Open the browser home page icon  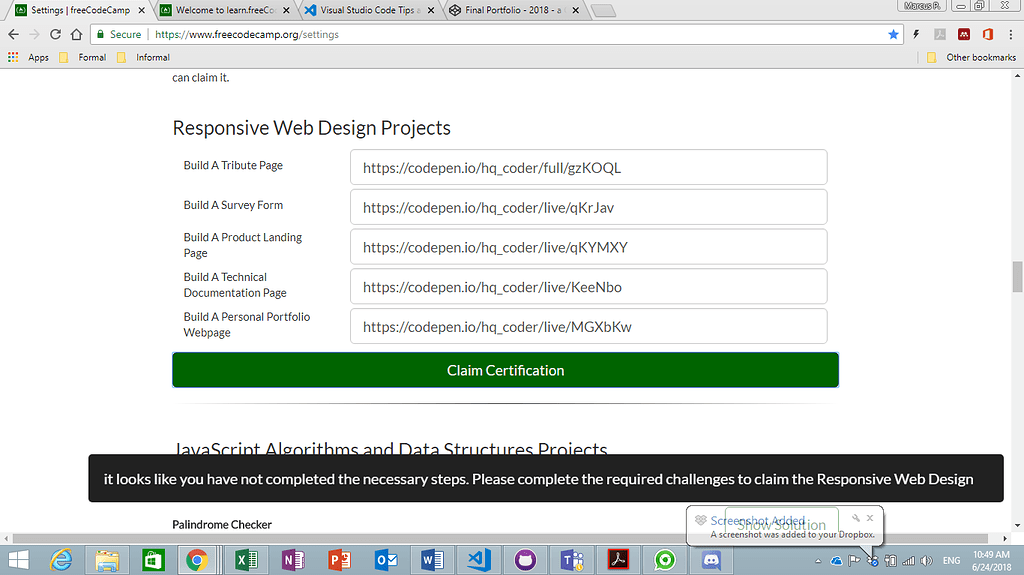pos(76,35)
